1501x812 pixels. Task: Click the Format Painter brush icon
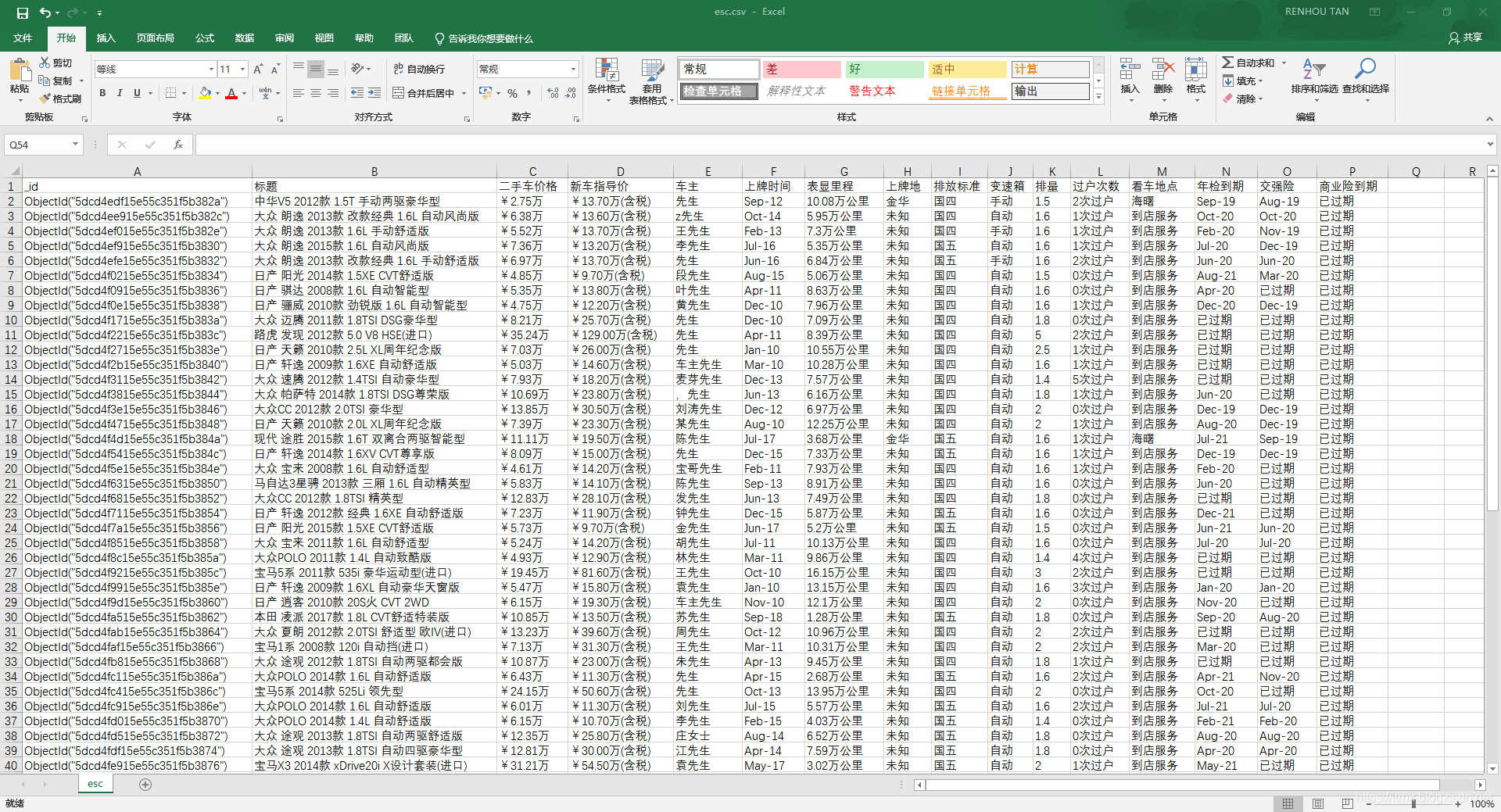coord(45,98)
